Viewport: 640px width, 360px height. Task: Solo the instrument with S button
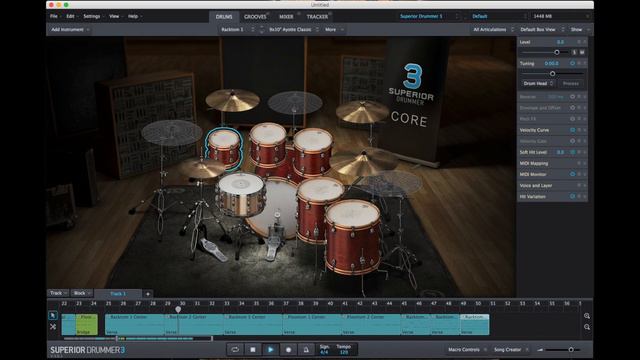(574, 52)
